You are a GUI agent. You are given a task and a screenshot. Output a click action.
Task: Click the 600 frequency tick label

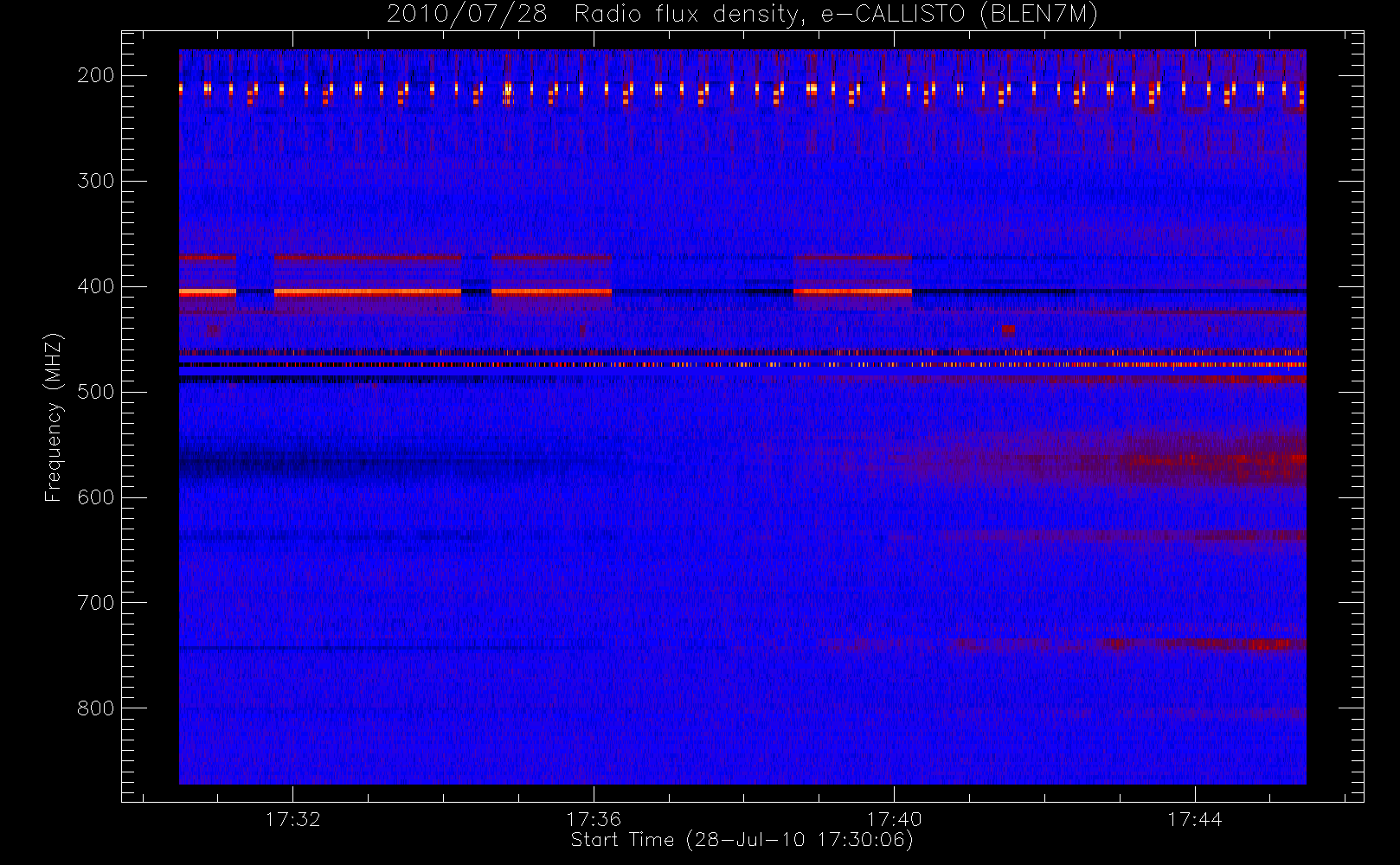[x=96, y=497]
